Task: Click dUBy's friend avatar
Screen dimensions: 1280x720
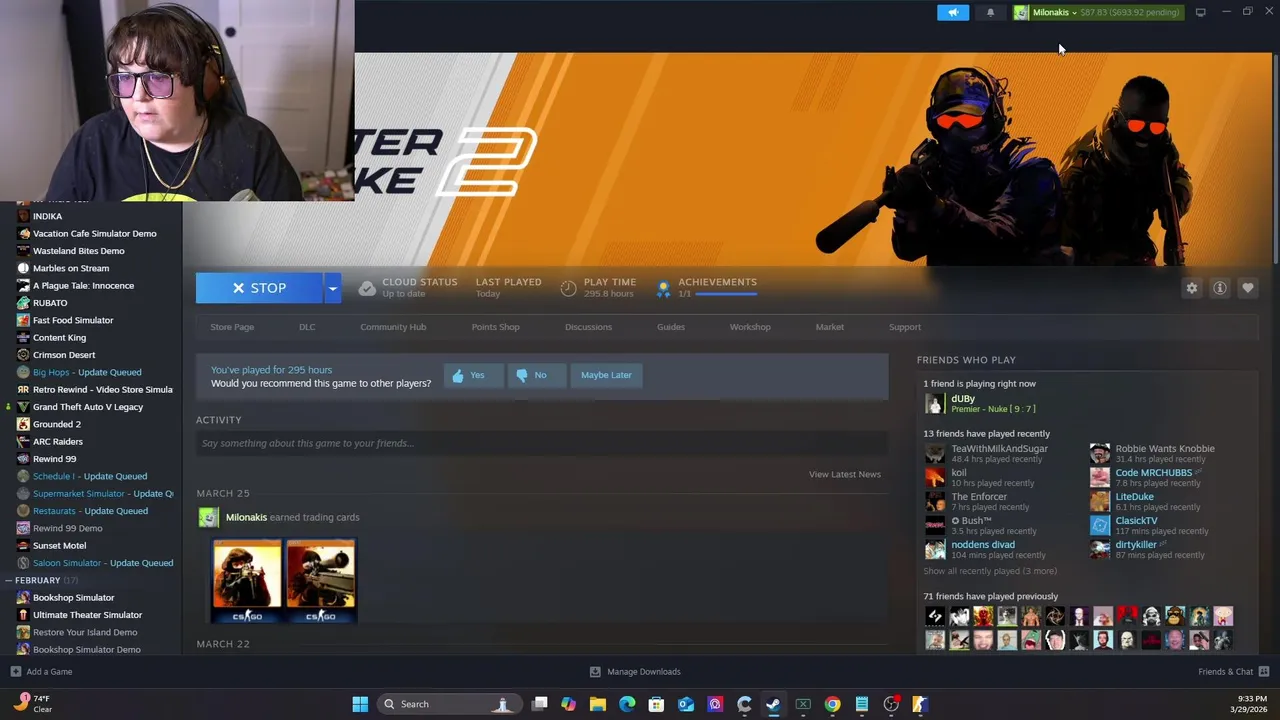Action: (x=934, y=403)
